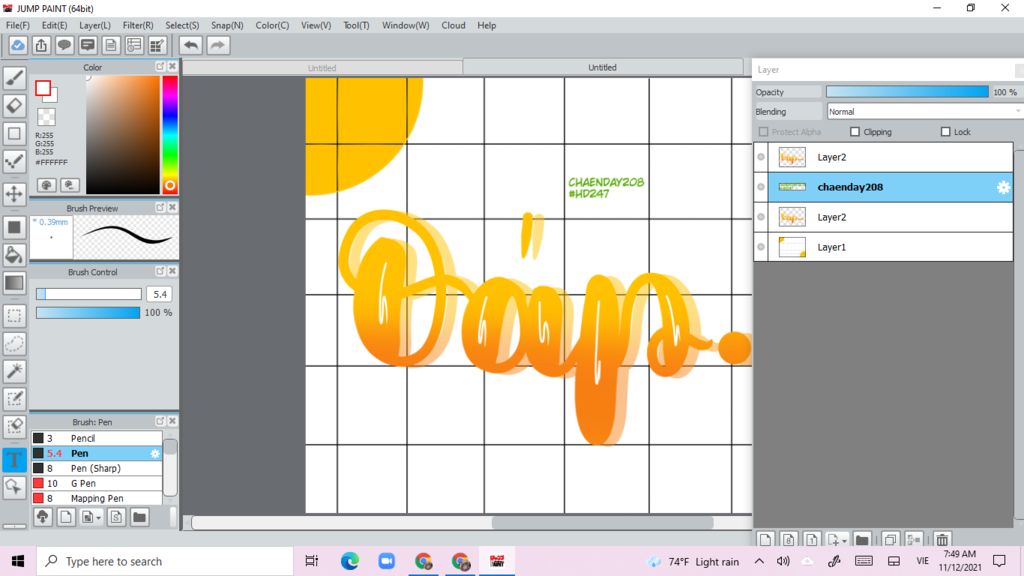The height and width of the screenshot is (576, 1024).
Task: Duplicate layer icon in Layer panel
Action: tap(890, 539)
